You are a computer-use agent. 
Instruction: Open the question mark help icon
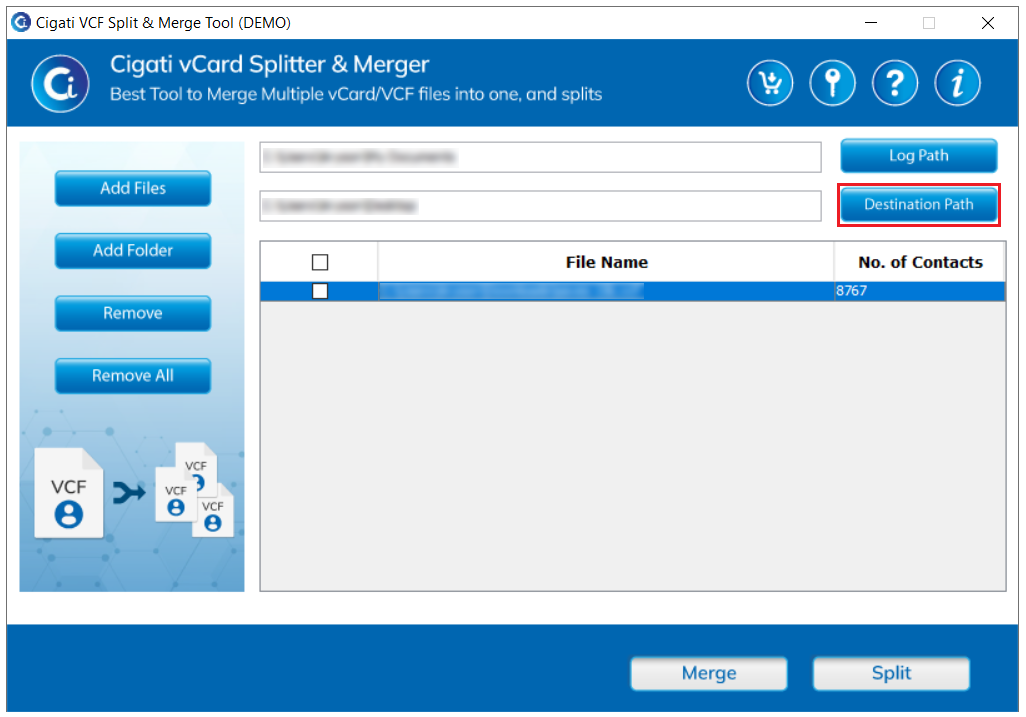pos(894,83)
